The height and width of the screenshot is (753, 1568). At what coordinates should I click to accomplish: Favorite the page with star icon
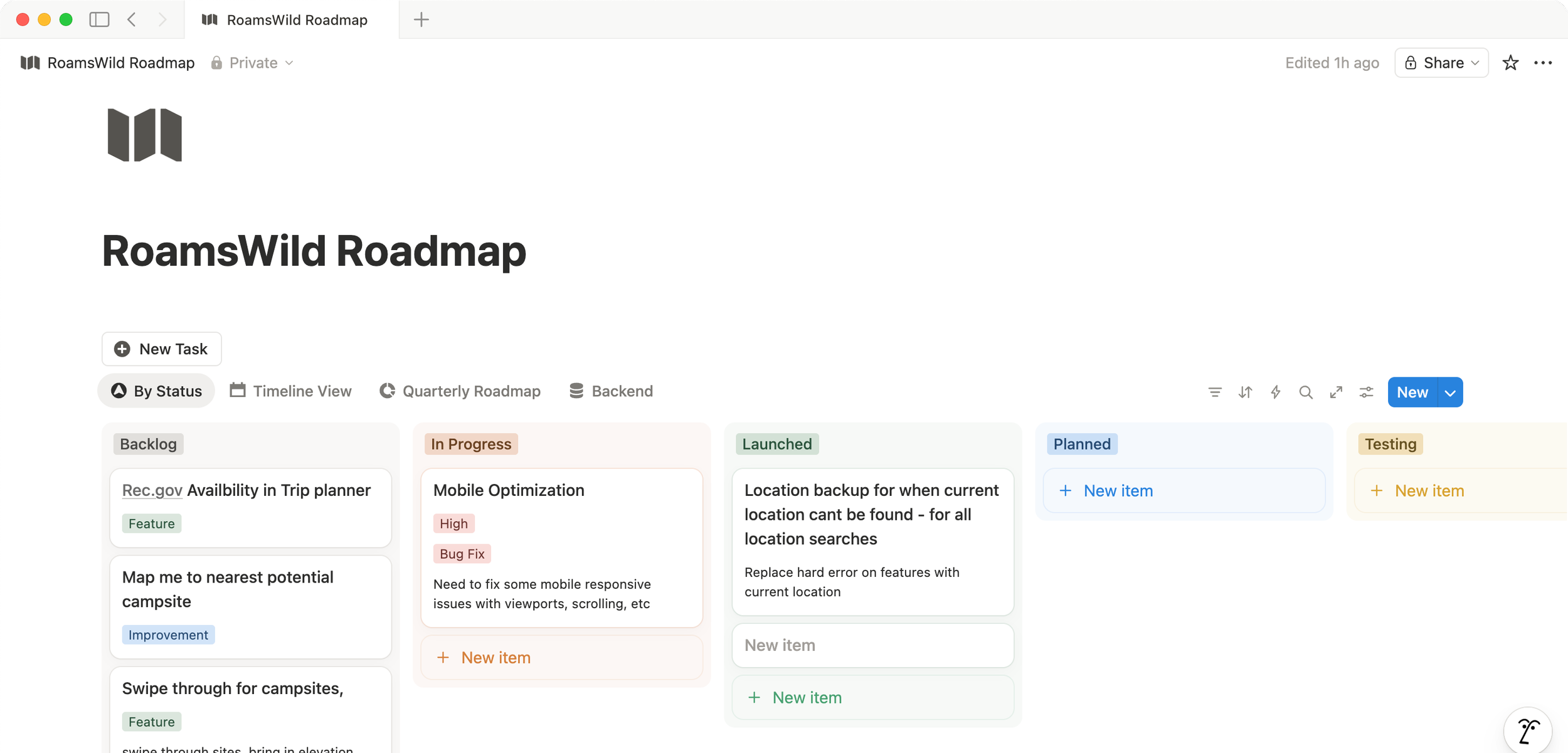click(x=1510, y=63)
